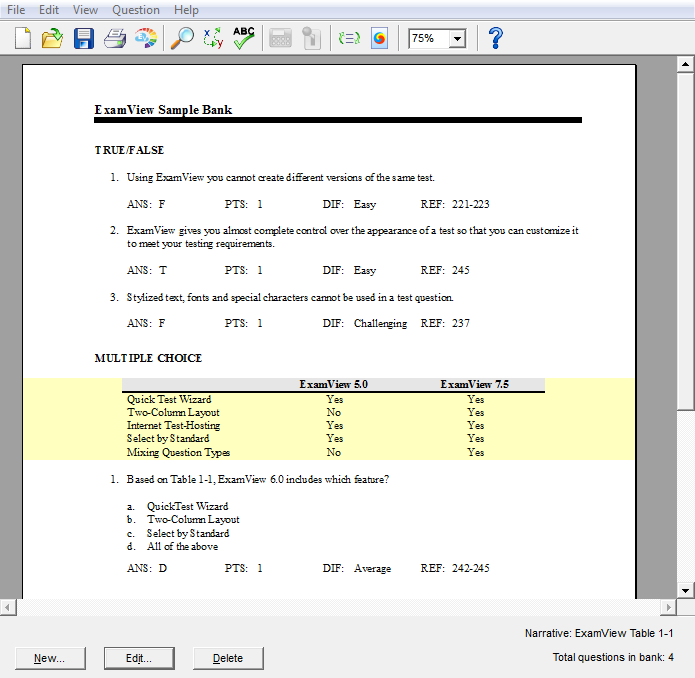Viewport: 695px width, 678px height.
Task: Click the grayed-out calculator icon
Action: (x=280, y=38)
